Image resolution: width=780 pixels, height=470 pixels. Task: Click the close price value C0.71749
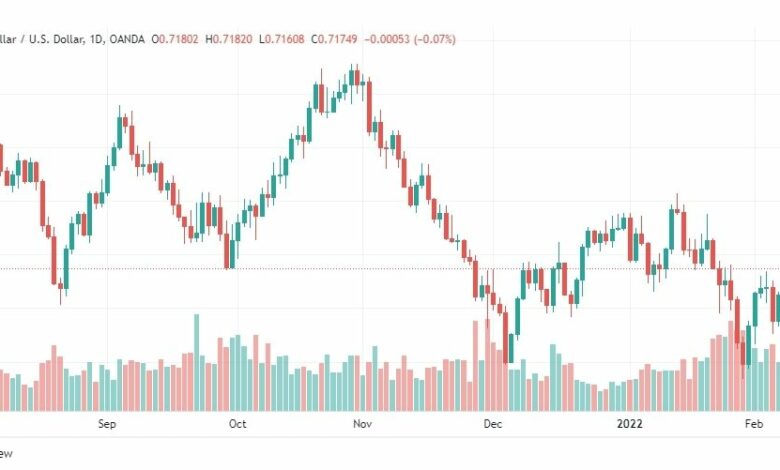coord(334,39)
